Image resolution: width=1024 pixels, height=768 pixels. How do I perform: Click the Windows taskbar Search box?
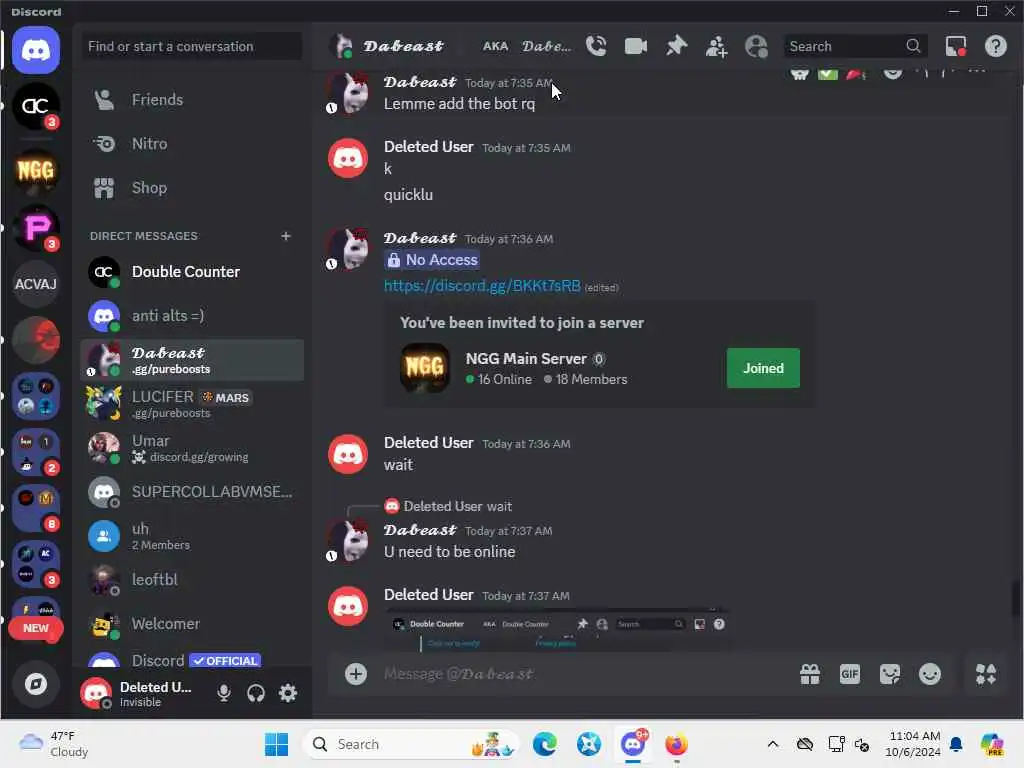(411, 744)
